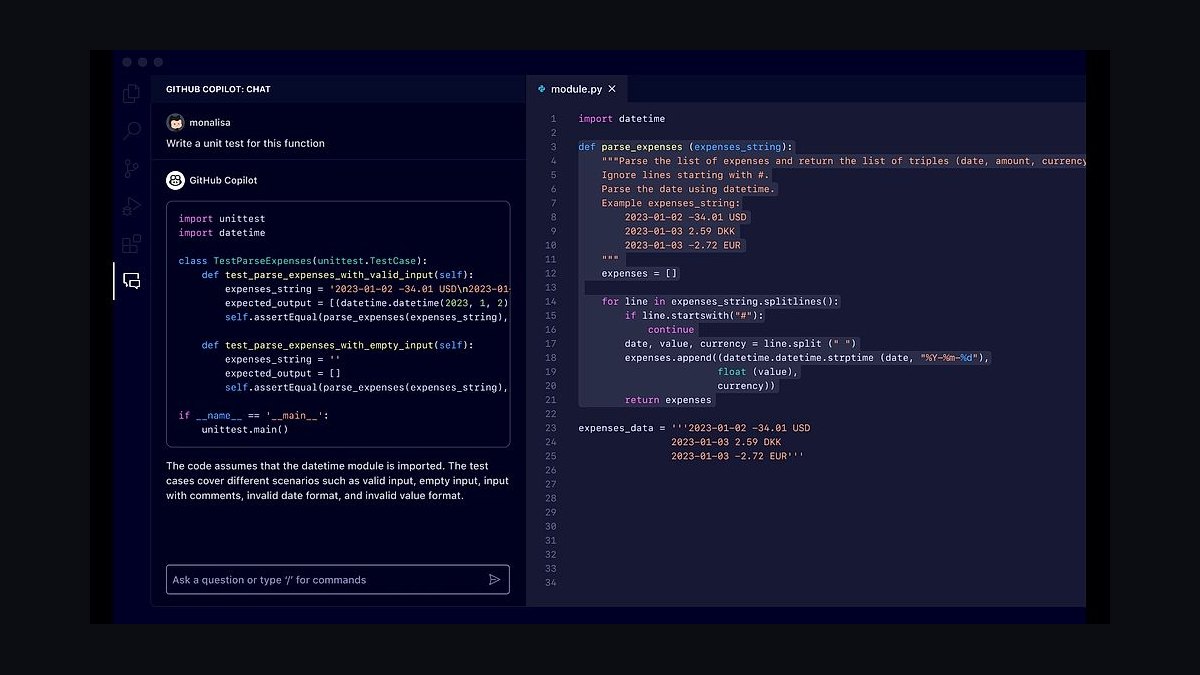Click the 'continue' statement on line 16
The image size is (1200, 675).
671,329
